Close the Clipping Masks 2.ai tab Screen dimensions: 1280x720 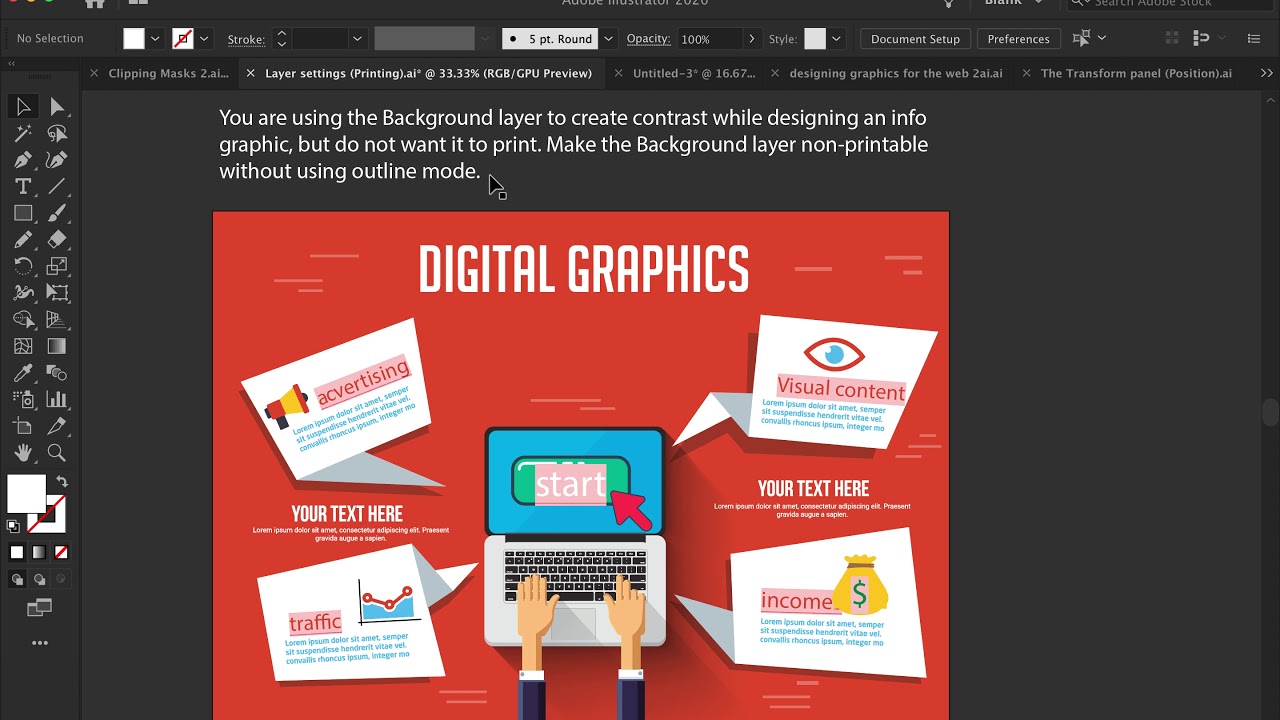93,73
